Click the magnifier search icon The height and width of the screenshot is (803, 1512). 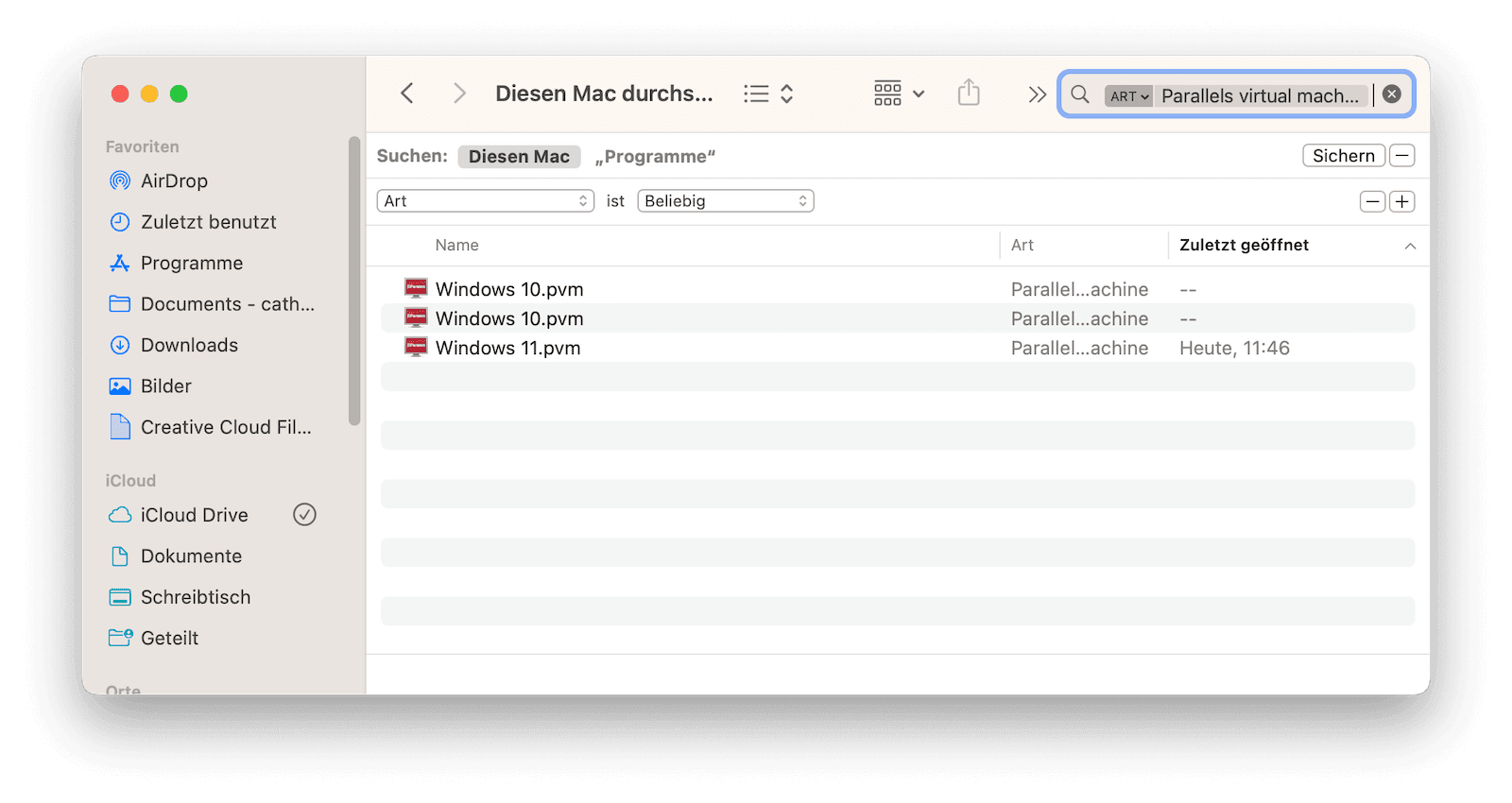coord(1080,94)
